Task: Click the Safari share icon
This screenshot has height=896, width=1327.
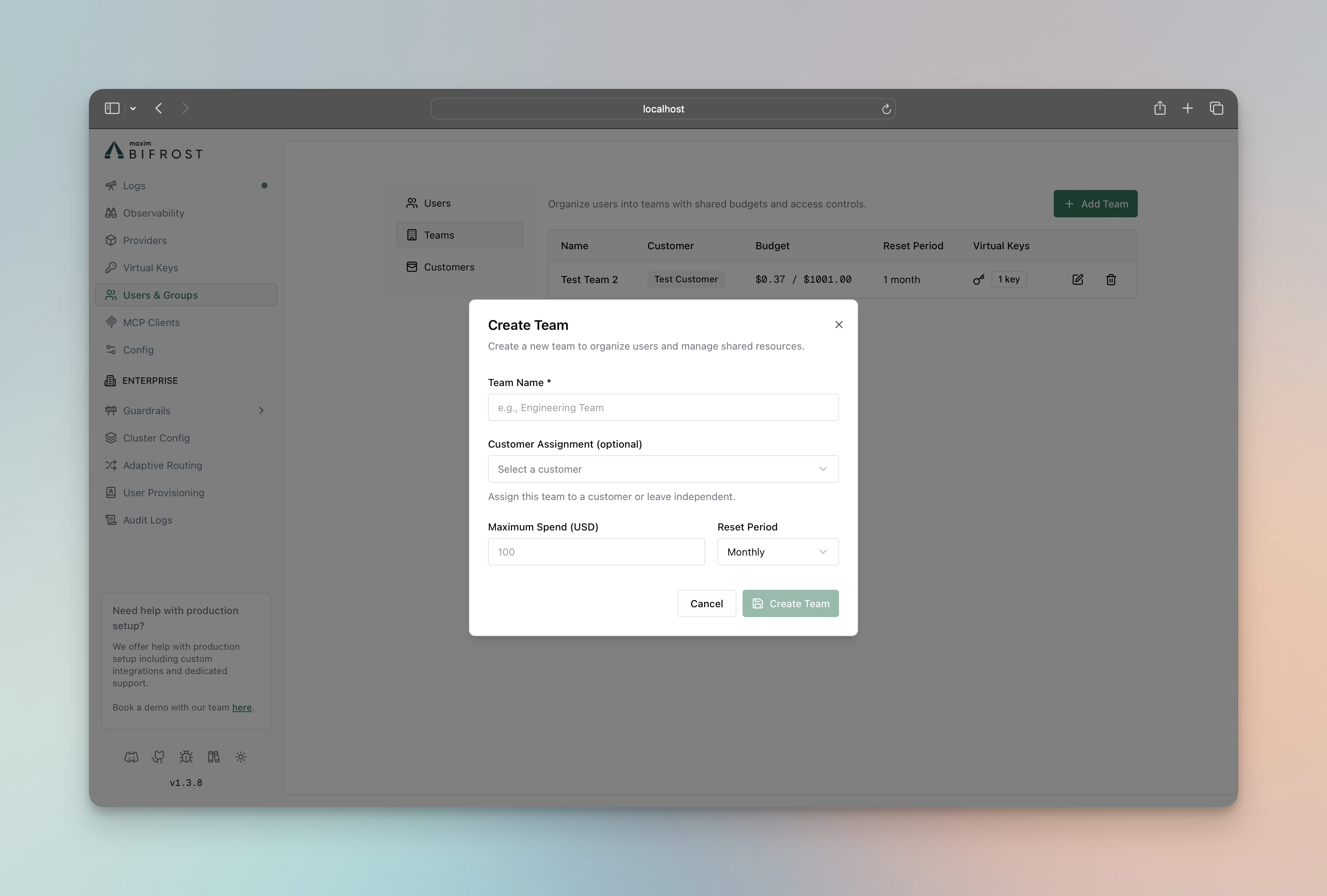Action: pyautogui.click(x=1159, y=109)
